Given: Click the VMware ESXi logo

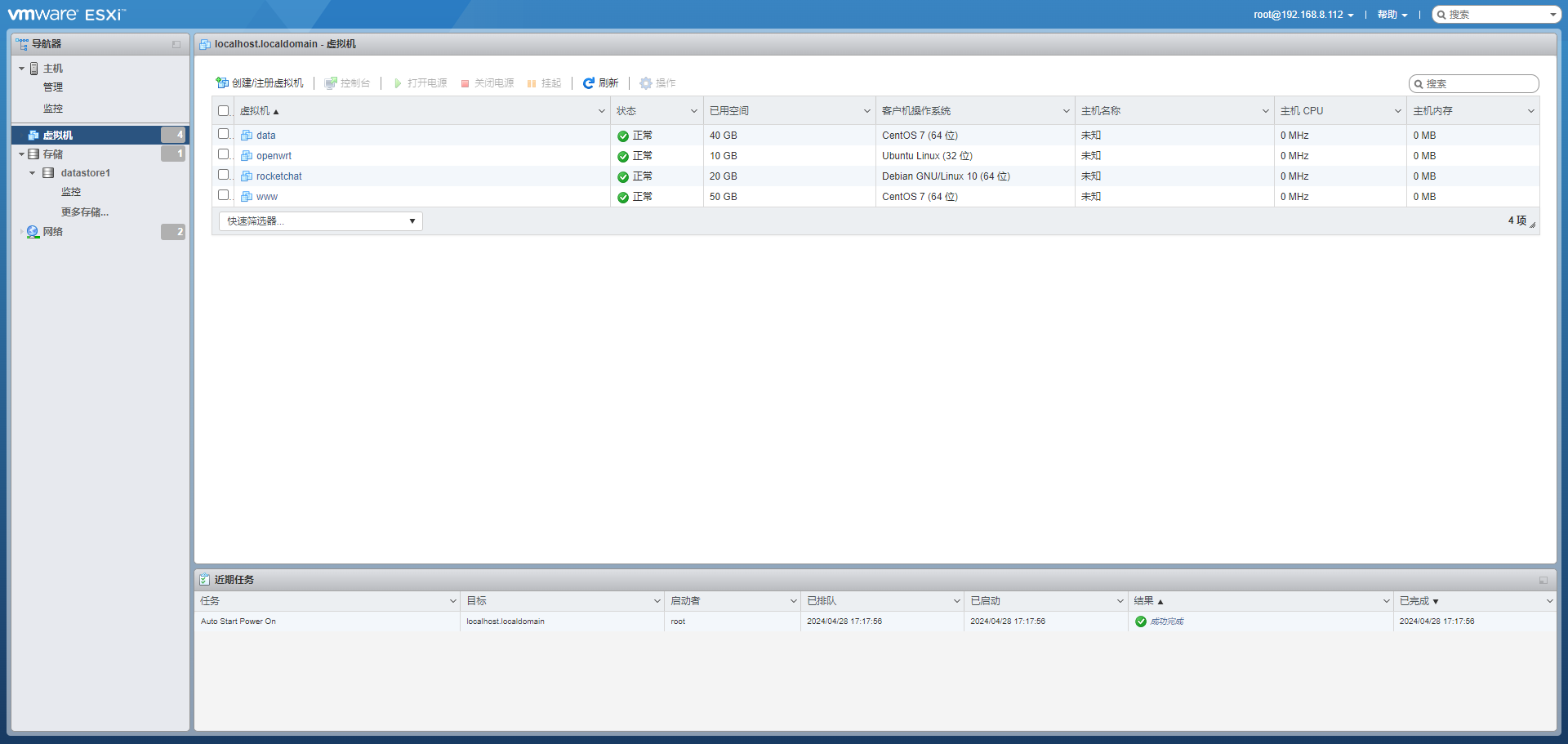Looking at the screenshot, I should (66, 14).
